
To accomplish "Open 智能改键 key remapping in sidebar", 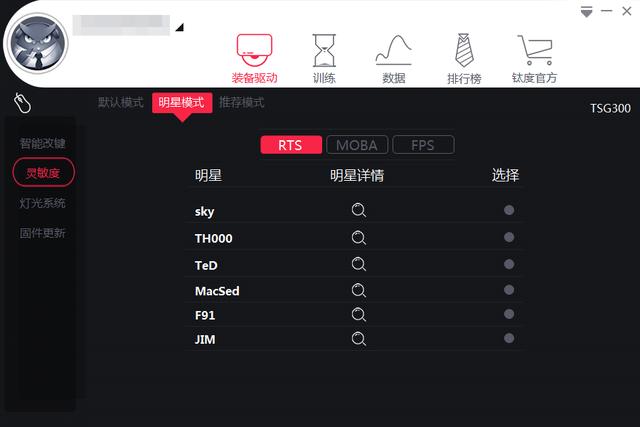I will (x=42, y=143).
